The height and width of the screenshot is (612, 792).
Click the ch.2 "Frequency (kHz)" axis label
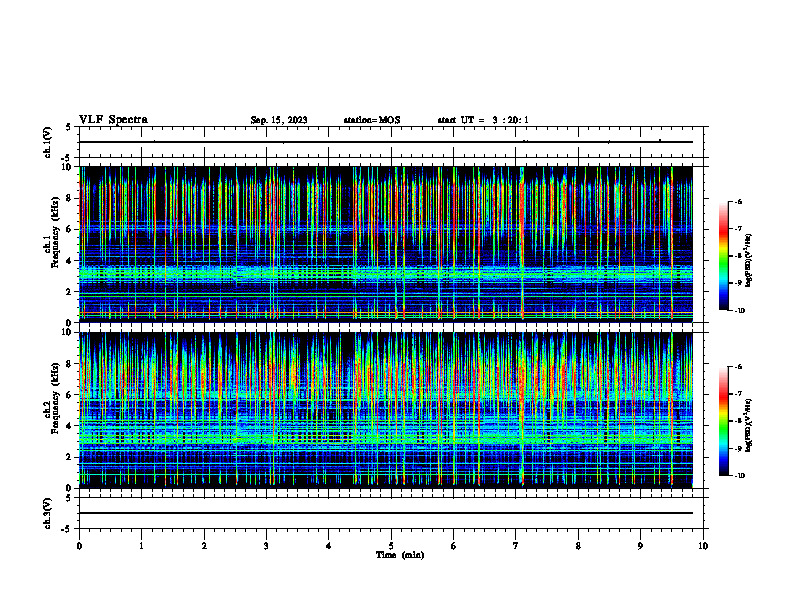[x=55, y=398]
